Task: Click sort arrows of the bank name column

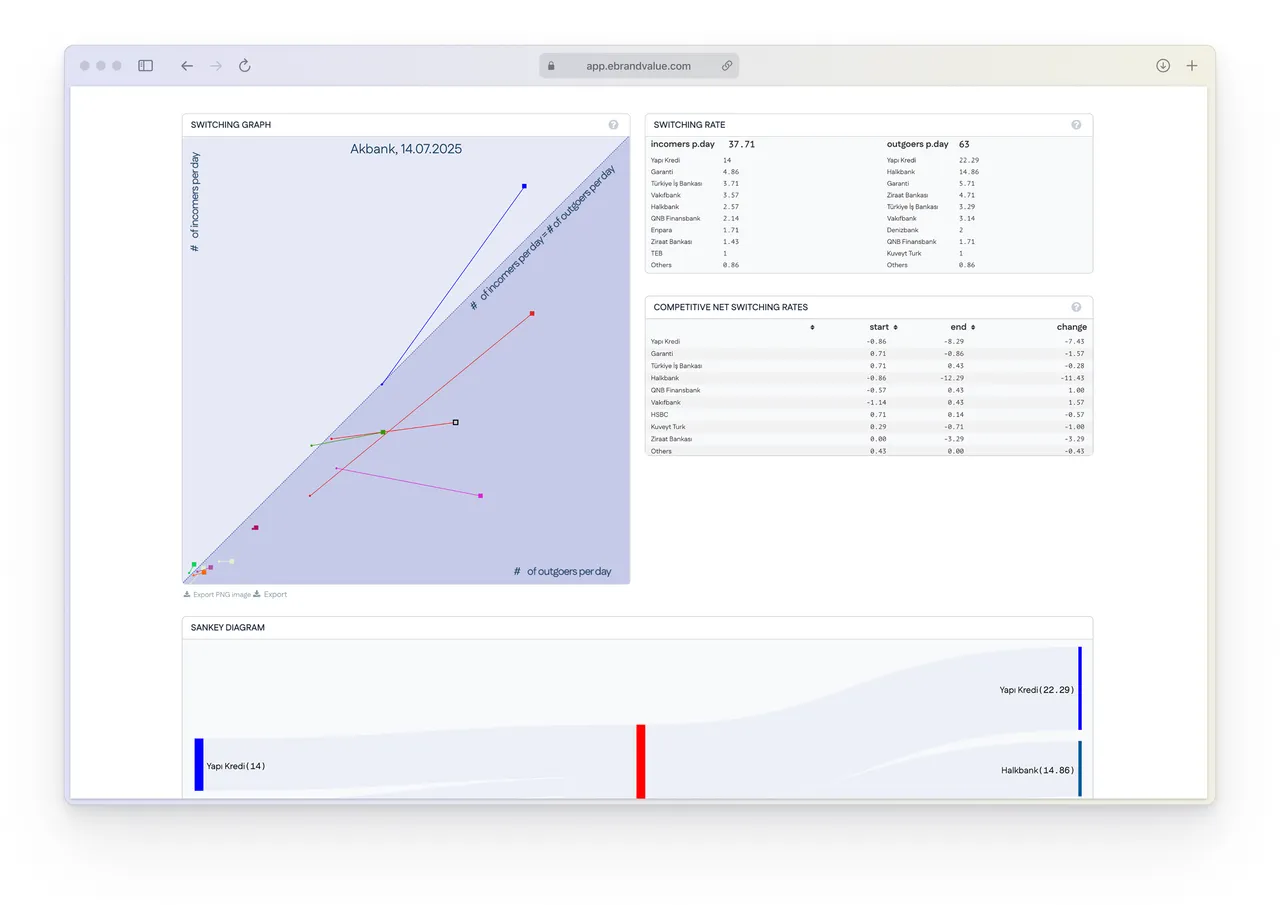Action: 812,327
